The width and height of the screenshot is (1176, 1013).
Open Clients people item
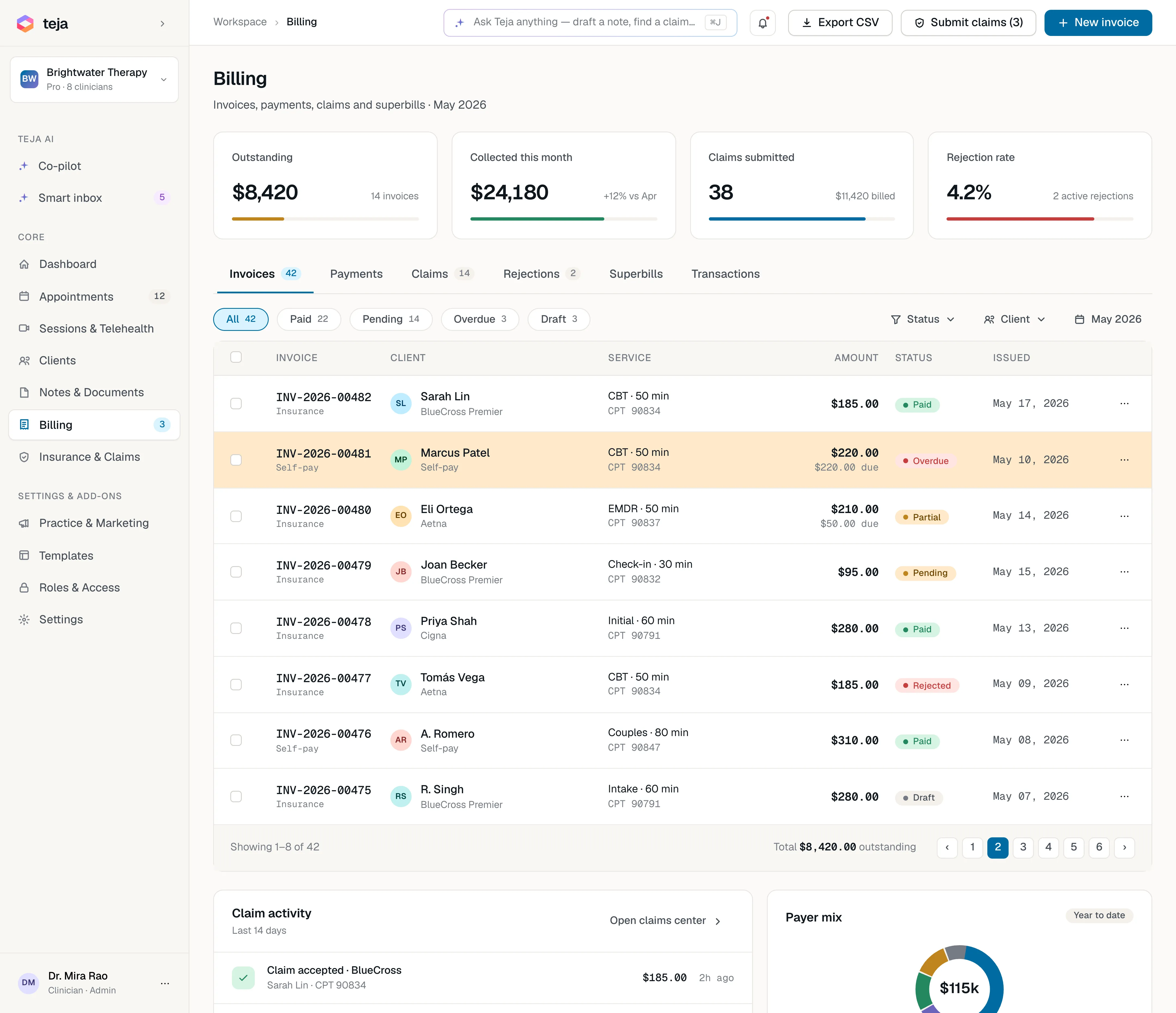pos(94,360)
